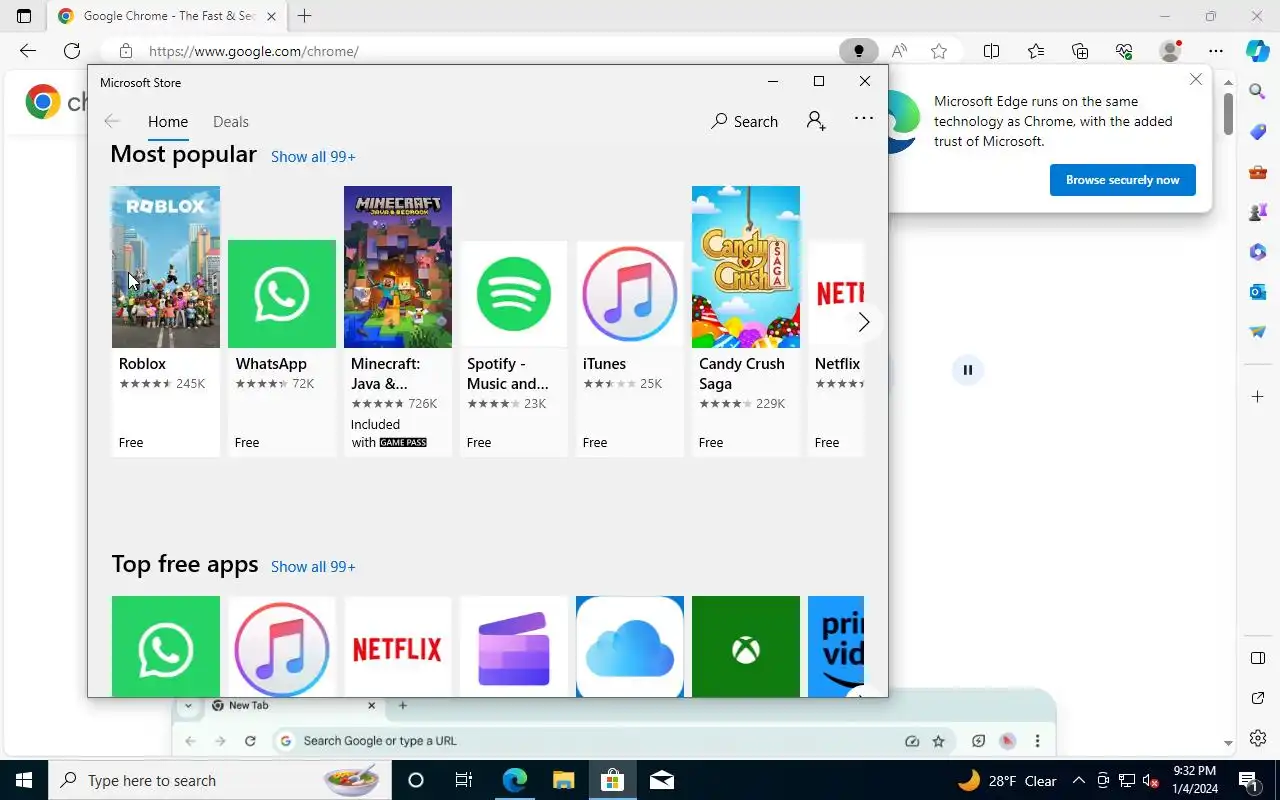Show next apps with carousel right arrow
The width and height of the screenshot is (1280, 800).
click(x=864, y=322)
